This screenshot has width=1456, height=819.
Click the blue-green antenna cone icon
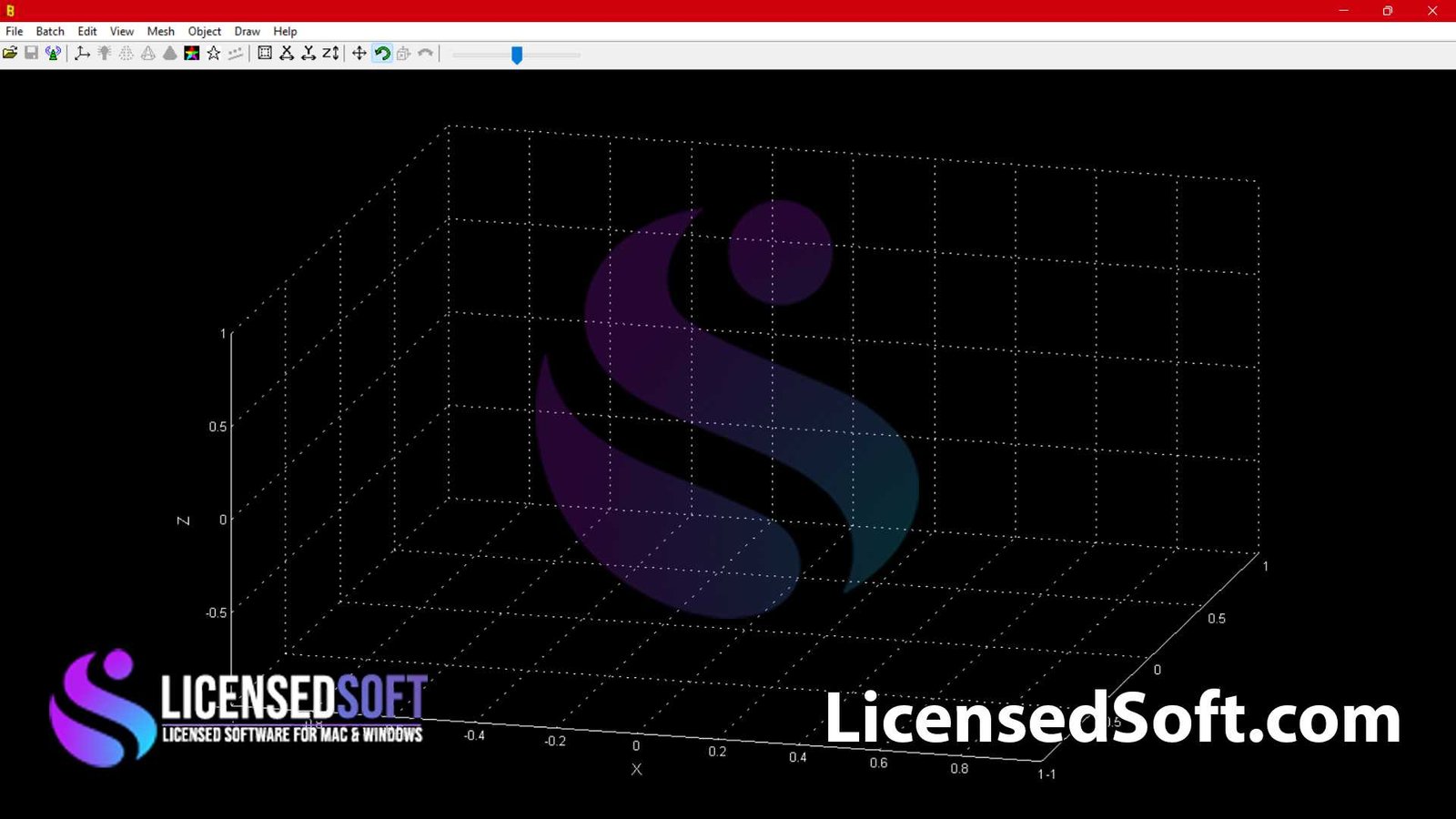pos(53,54)
